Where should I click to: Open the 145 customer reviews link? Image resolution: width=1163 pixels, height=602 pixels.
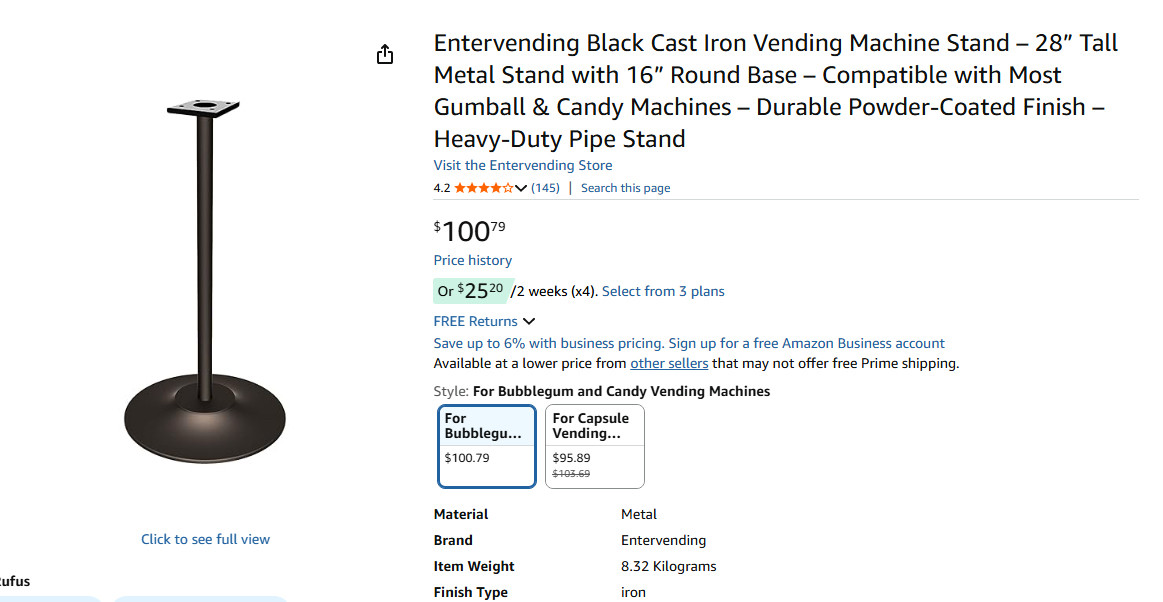click(x=545, y=188)
